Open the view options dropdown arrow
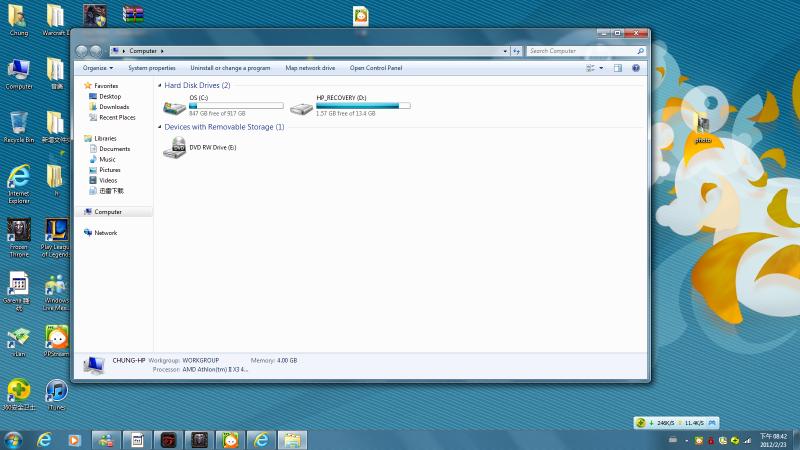800x450 pixels. pos(601,68)
